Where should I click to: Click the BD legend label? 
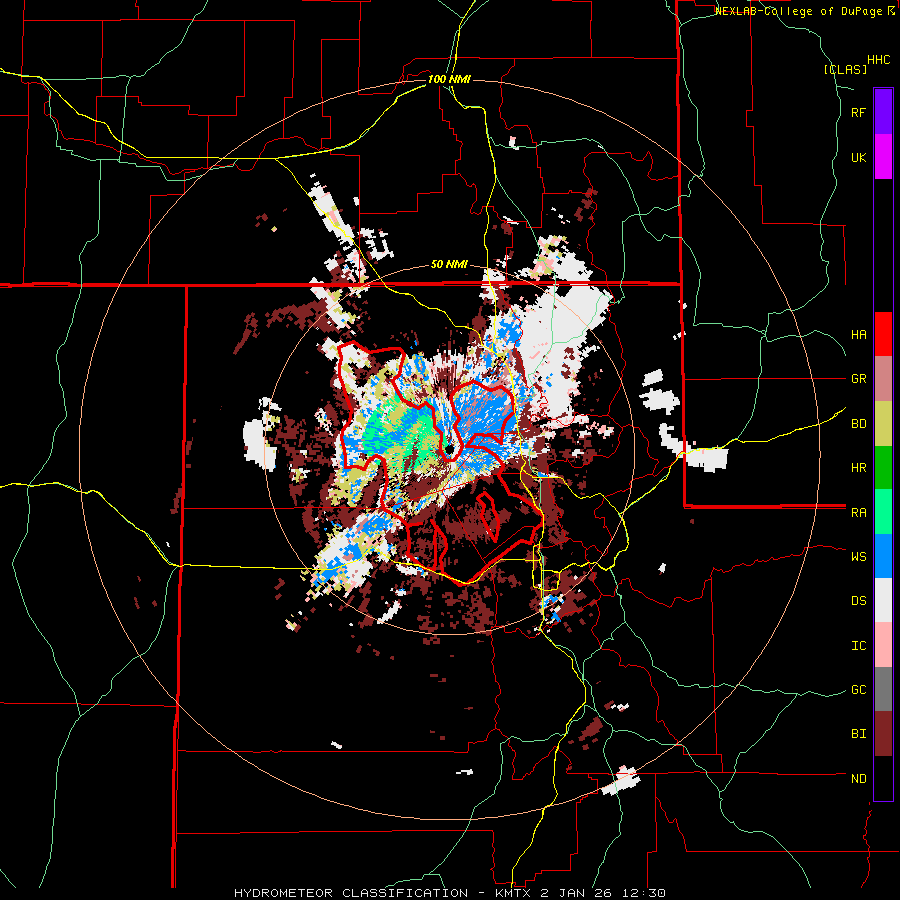pyautogui.click(x=858, y=424)
